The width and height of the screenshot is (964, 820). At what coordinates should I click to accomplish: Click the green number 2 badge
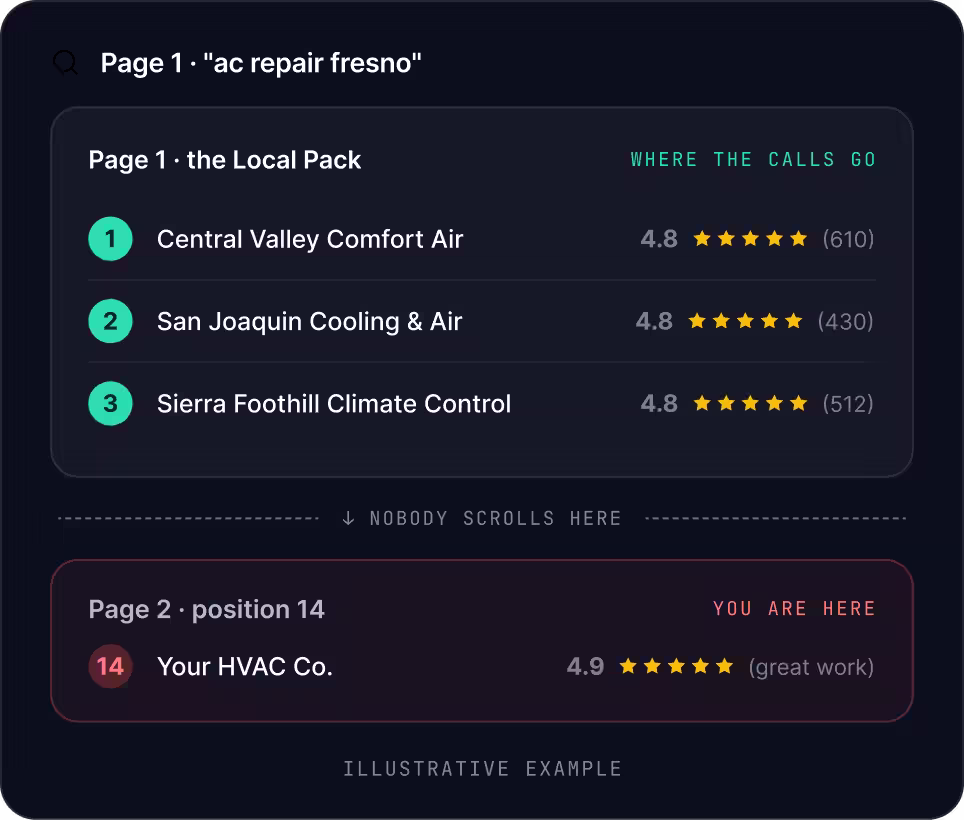pos(111,321)
